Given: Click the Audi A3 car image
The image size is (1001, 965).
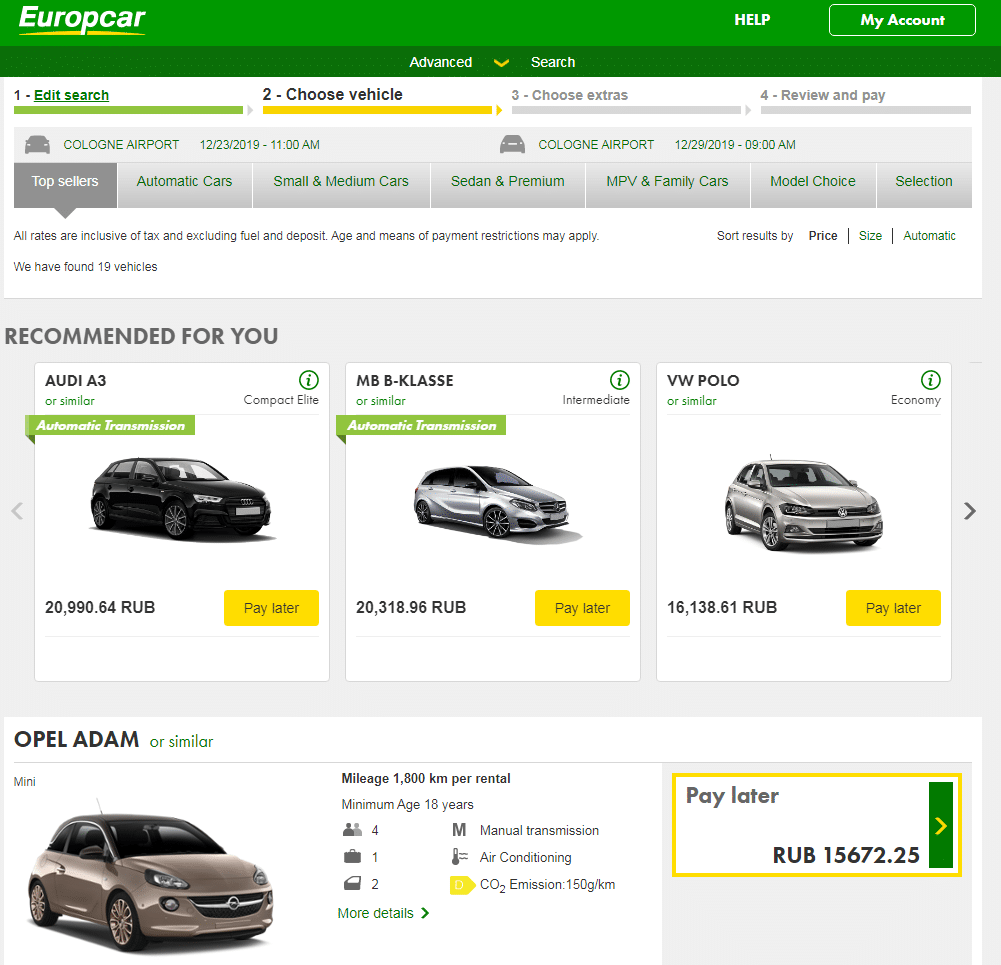Looking at the screenshot, I should (181, 498).
